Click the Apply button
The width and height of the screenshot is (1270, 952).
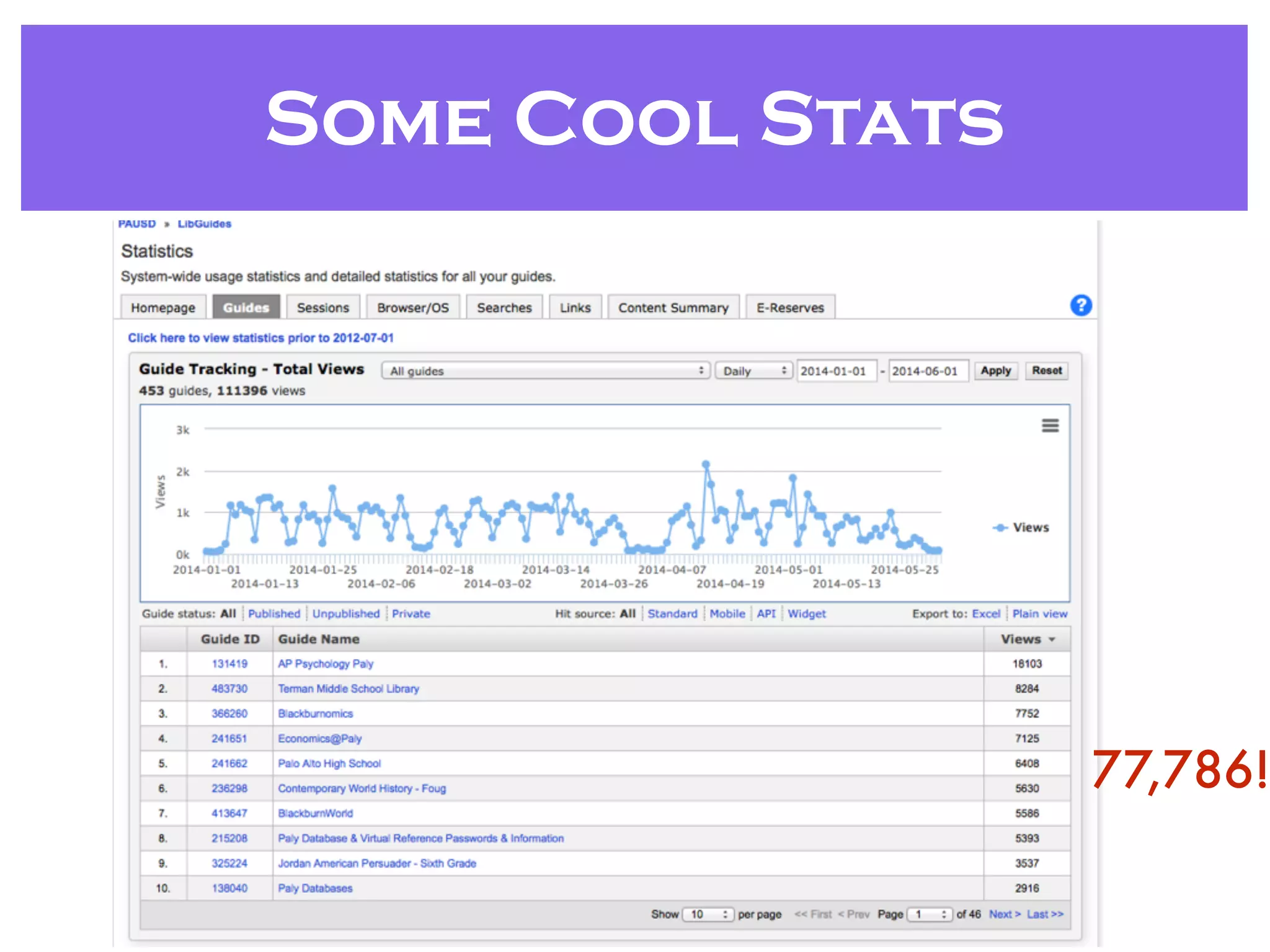tap(996, 371)
